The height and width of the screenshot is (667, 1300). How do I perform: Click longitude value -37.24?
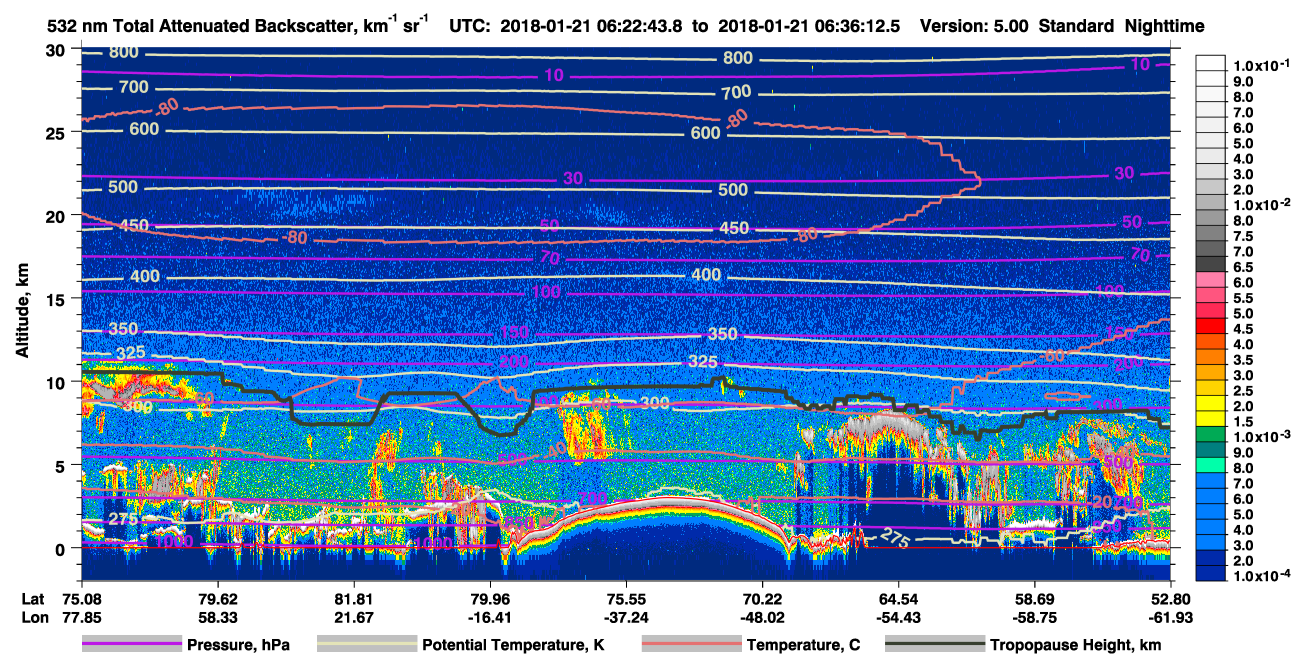[x=626, y=619]
